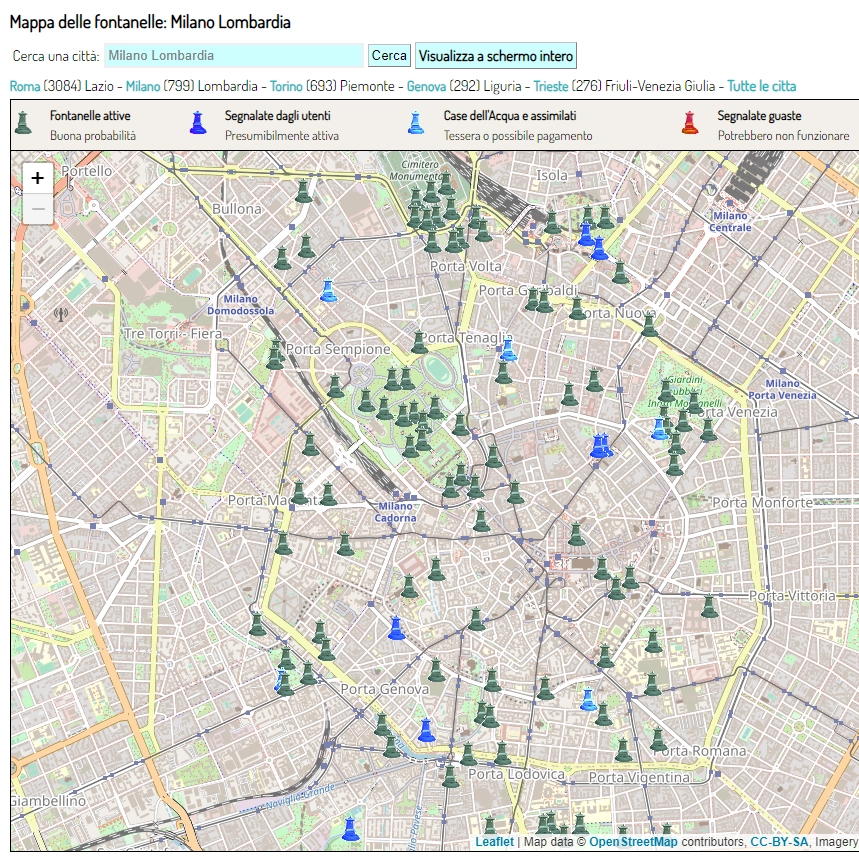
Task: Click the light-blue Case dell'Acqua legend icon
Action: tap(416, 123)
